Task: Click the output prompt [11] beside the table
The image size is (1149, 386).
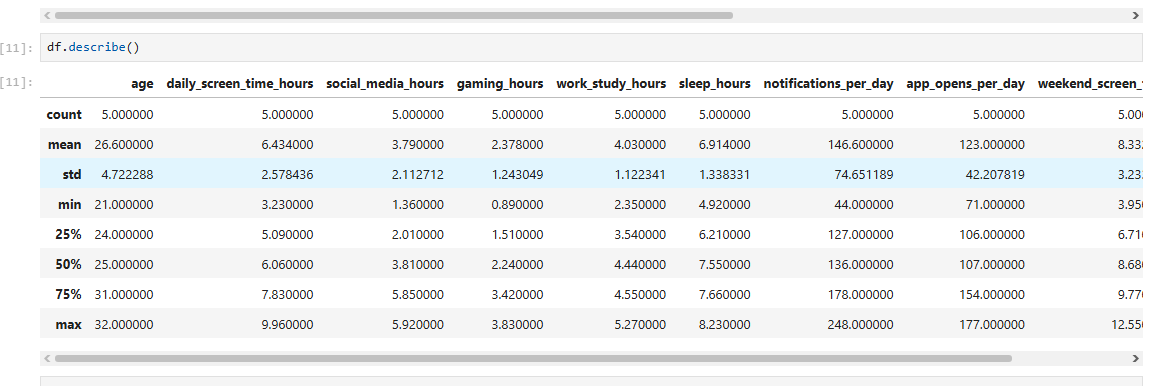Action: pyautogui.click(x=16, y=82)
